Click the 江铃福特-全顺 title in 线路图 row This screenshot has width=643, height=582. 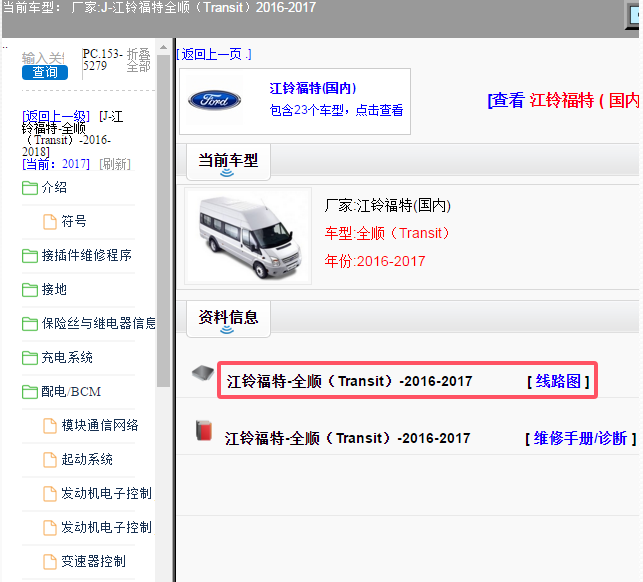pos(349,381)
